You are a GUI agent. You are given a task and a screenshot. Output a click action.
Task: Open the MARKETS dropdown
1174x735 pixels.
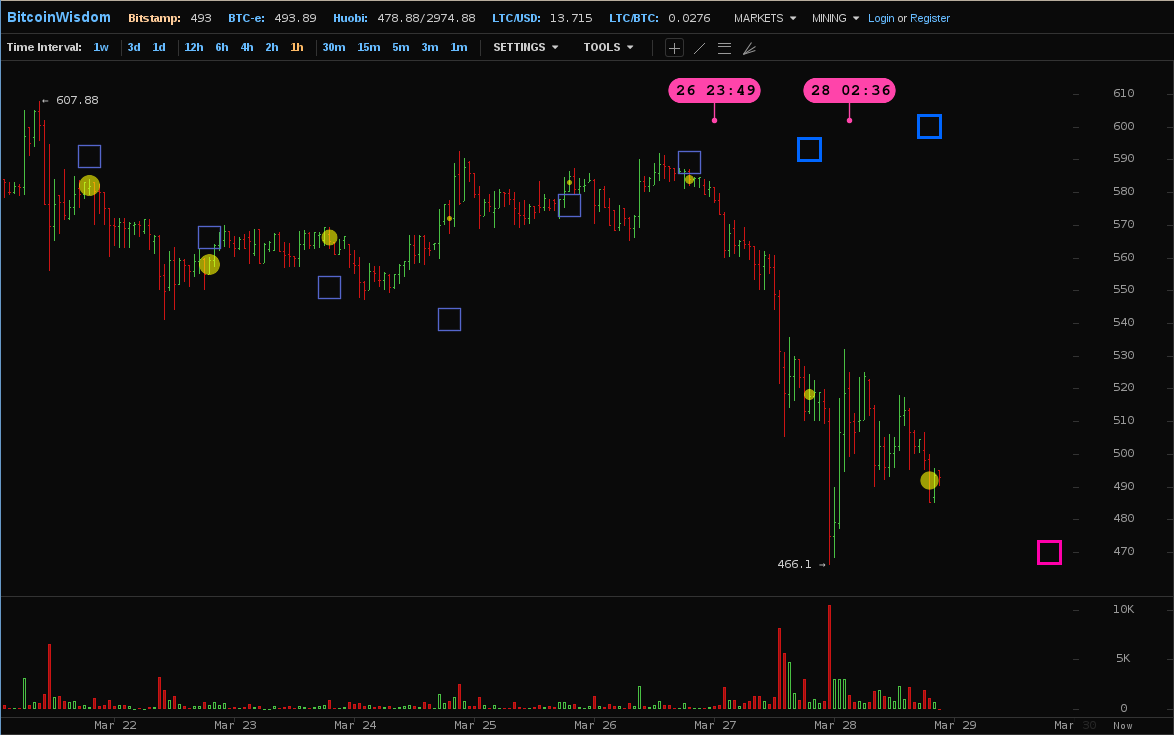pyautogui.click(x=765, y=18)
